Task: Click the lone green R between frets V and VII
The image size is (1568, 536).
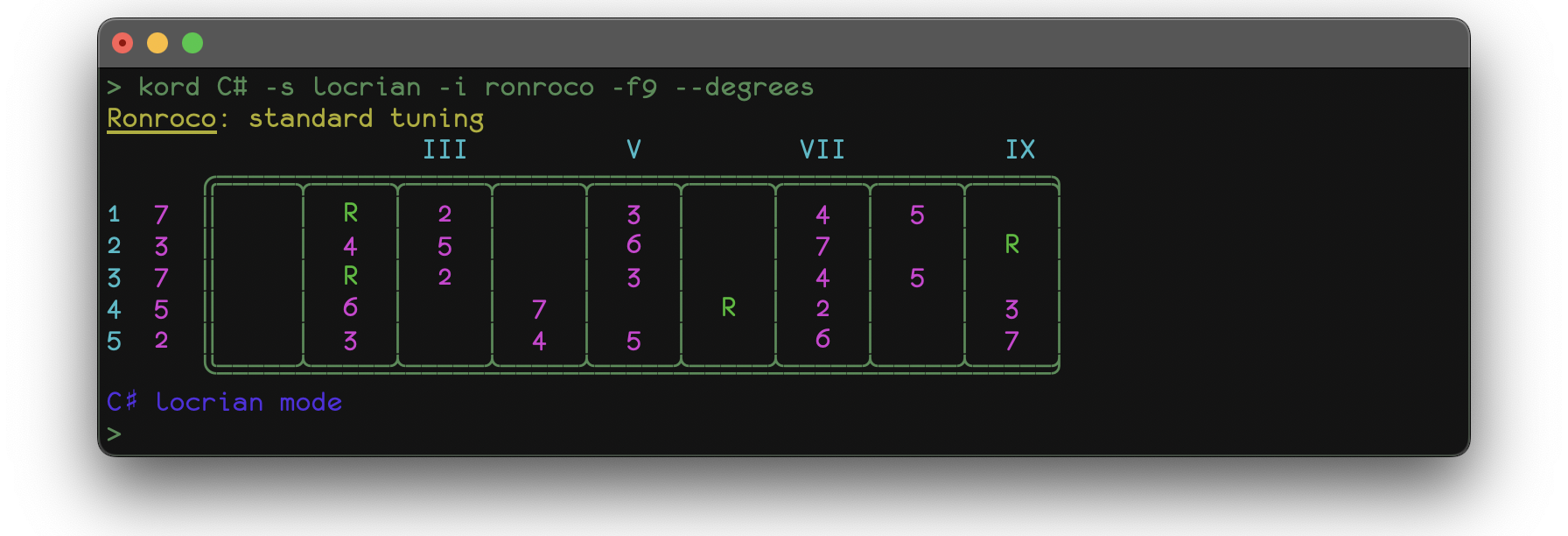Action: (x=728, y=307)
